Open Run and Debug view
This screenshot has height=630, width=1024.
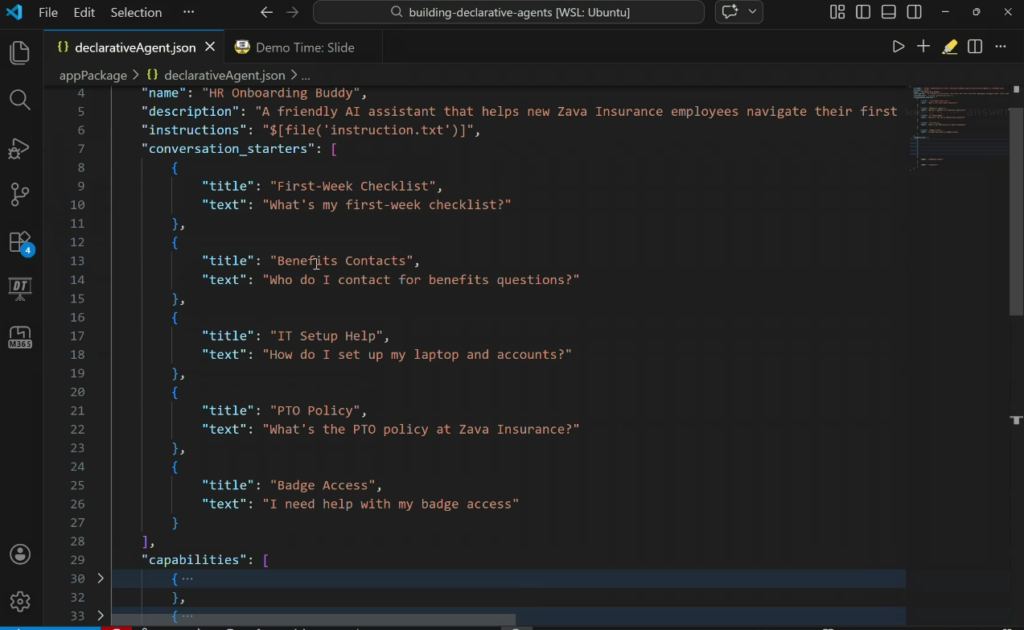19,148
